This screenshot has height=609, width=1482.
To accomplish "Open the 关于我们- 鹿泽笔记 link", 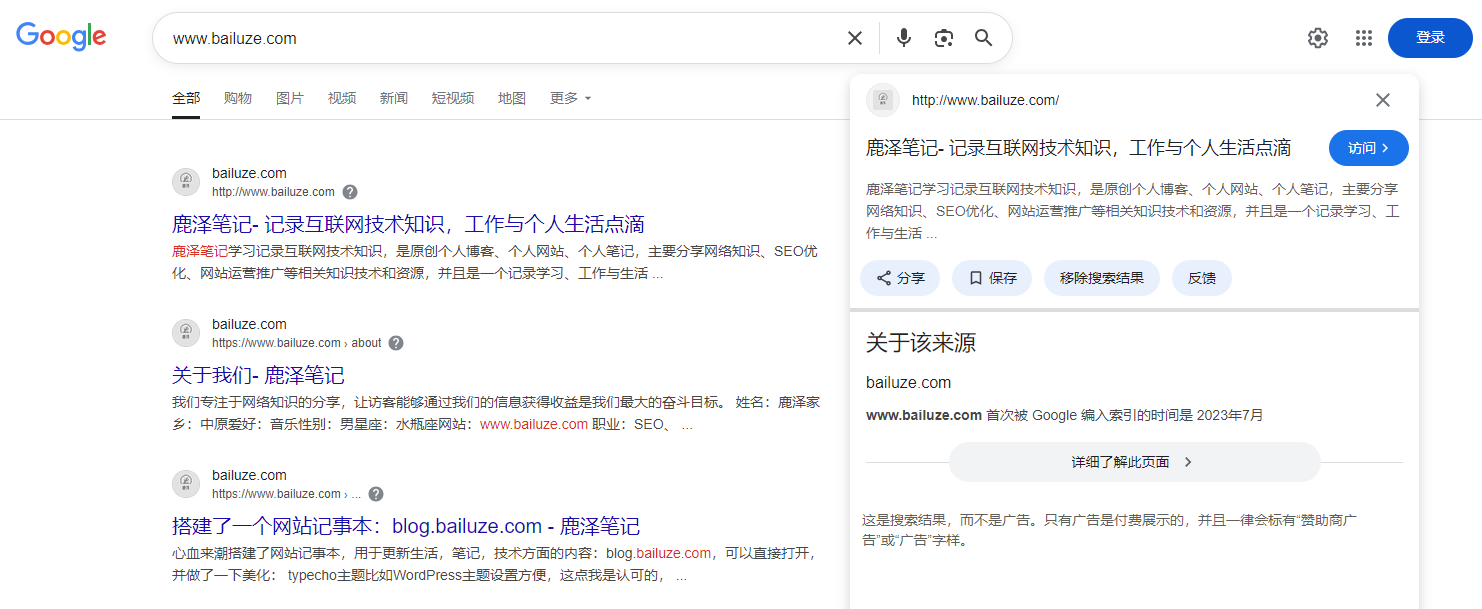I will [x=258, y=375].
